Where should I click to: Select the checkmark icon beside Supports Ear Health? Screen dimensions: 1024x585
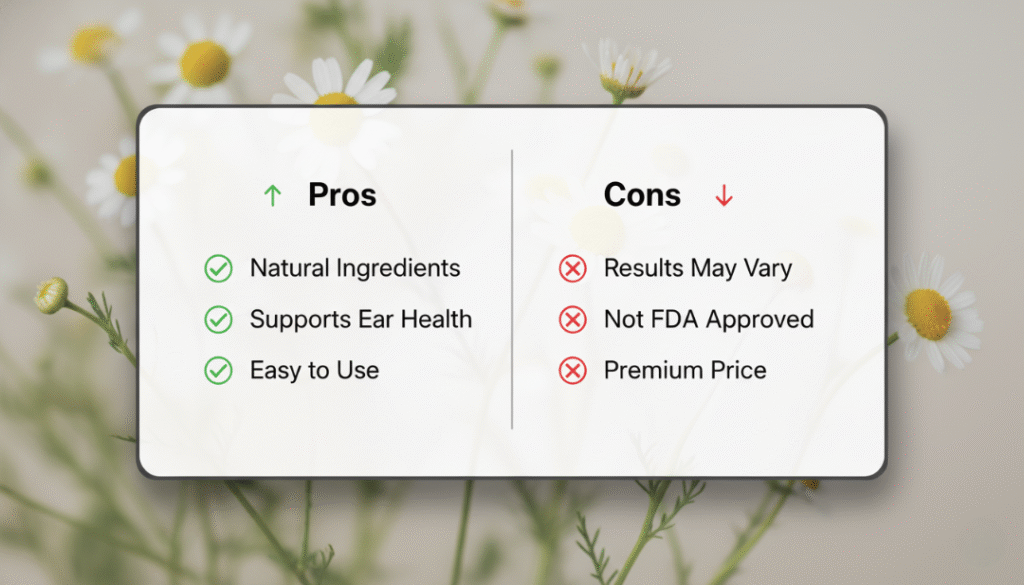tap(218, 320)
